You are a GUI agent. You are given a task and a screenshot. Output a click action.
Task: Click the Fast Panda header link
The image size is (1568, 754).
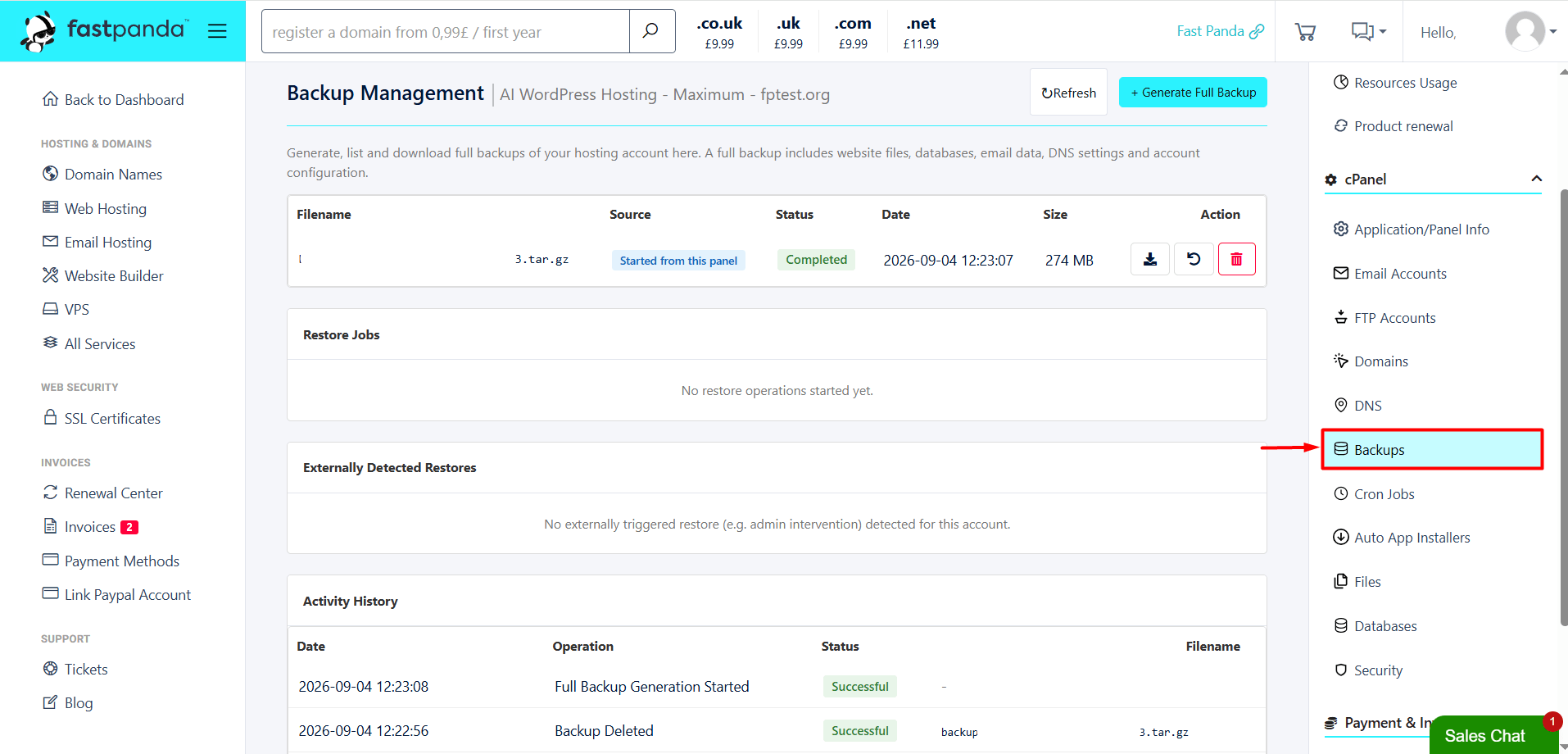[1220, 31]
